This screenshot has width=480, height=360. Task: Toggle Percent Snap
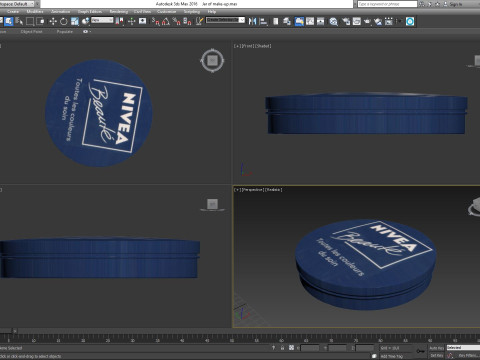pos(176,21)
